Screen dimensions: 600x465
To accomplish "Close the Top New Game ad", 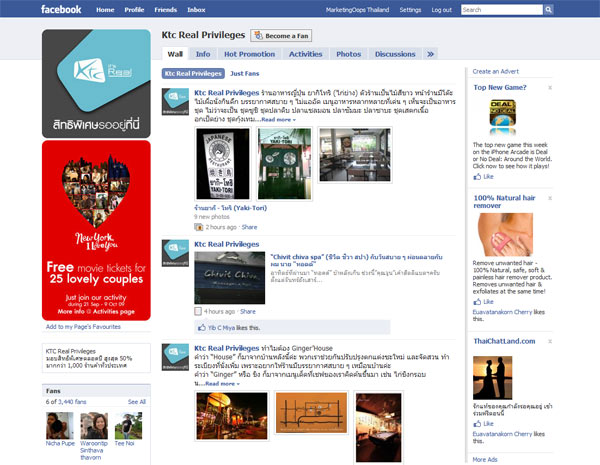I will pyautogui.click(x=550, y=88).
